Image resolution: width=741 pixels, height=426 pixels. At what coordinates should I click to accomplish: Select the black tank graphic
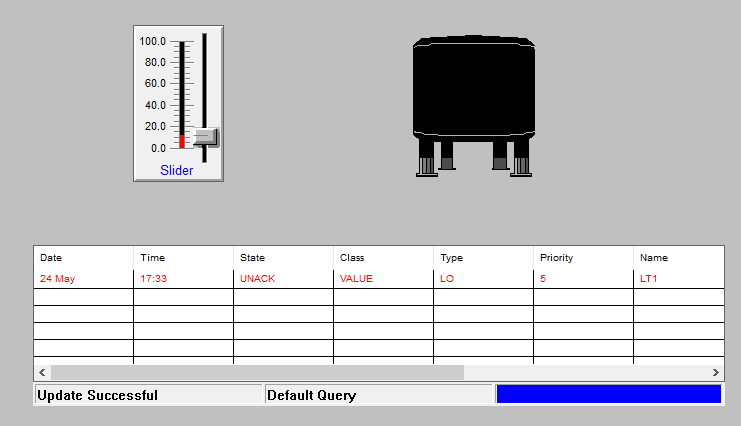[474, 106]
